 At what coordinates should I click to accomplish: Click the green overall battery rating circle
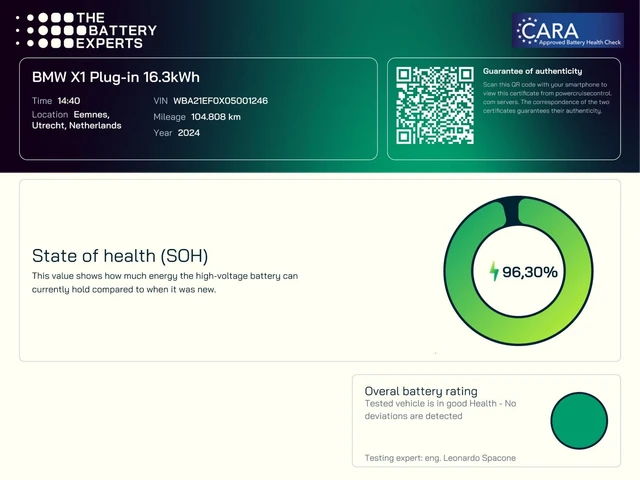coord(579,420)
